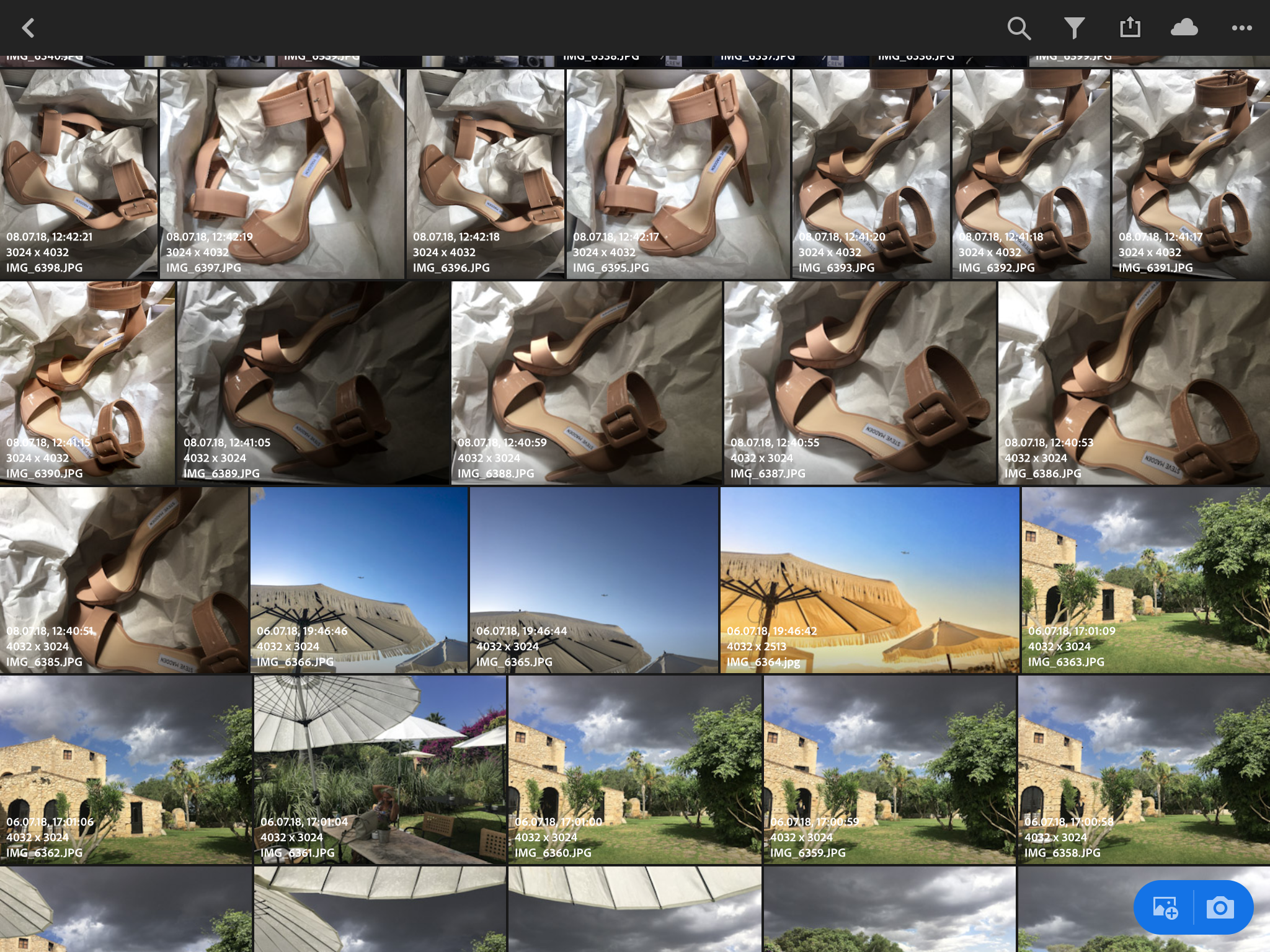
Task: Tap the share export icon
Action: [x=1130, y=28]
